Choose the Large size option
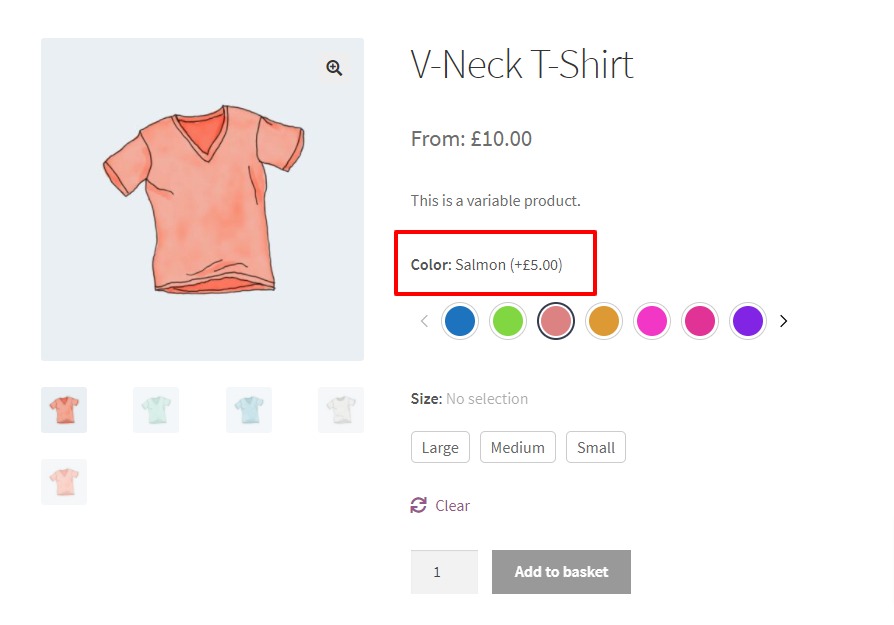Image resolution: width=894 pixels, height=625 pixels. [x=440, y=447]
